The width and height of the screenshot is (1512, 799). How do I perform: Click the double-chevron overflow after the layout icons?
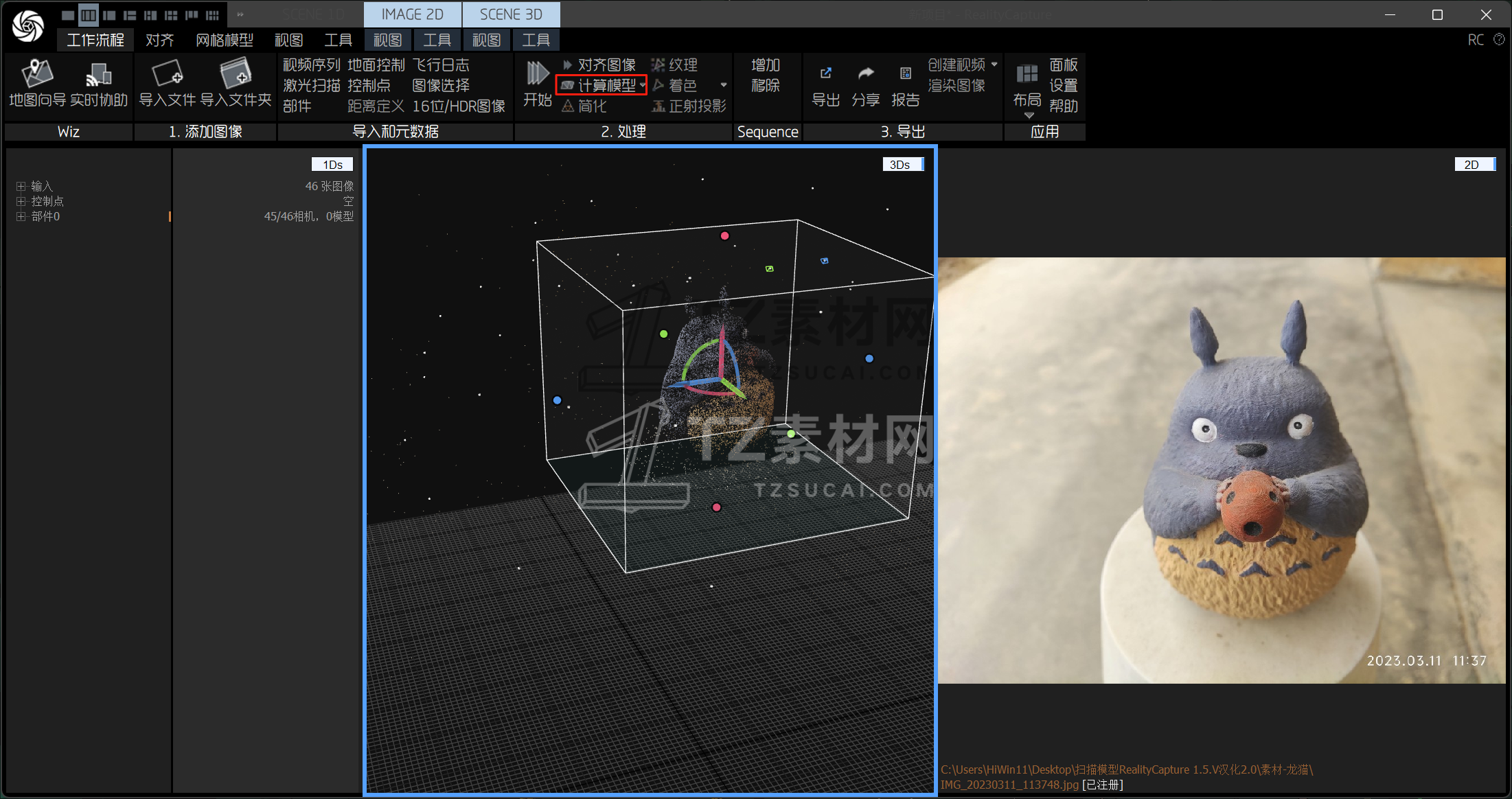coord(240,14)
